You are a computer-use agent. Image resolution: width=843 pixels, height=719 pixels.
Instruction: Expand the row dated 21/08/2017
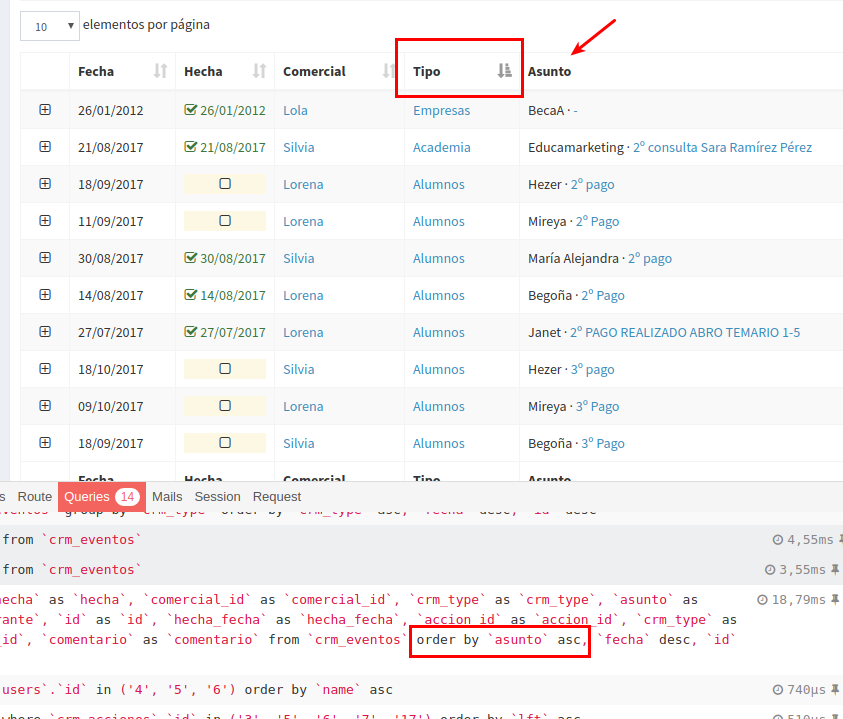point(45,147)
